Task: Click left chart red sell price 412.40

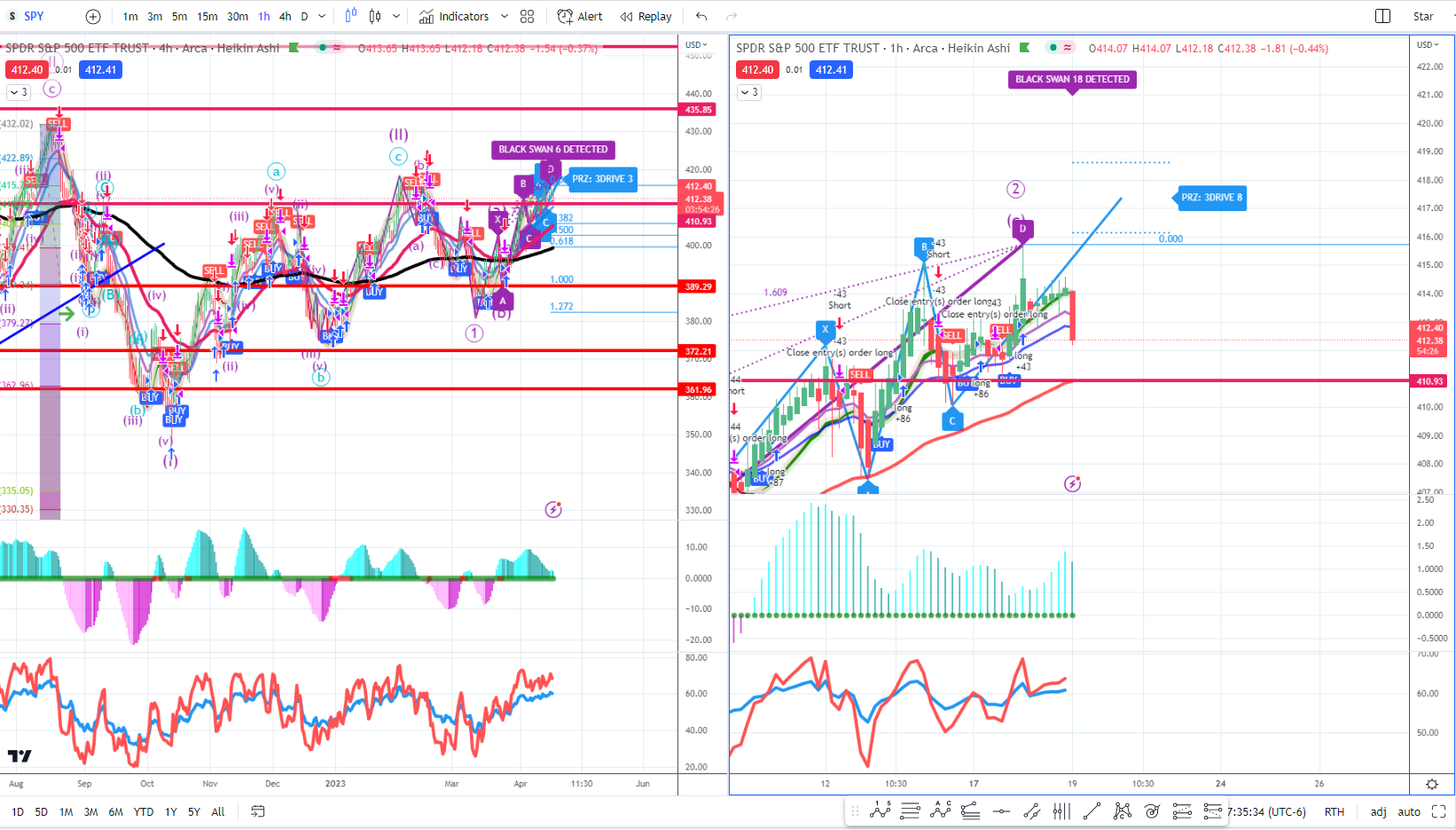Action: (27, 69)
